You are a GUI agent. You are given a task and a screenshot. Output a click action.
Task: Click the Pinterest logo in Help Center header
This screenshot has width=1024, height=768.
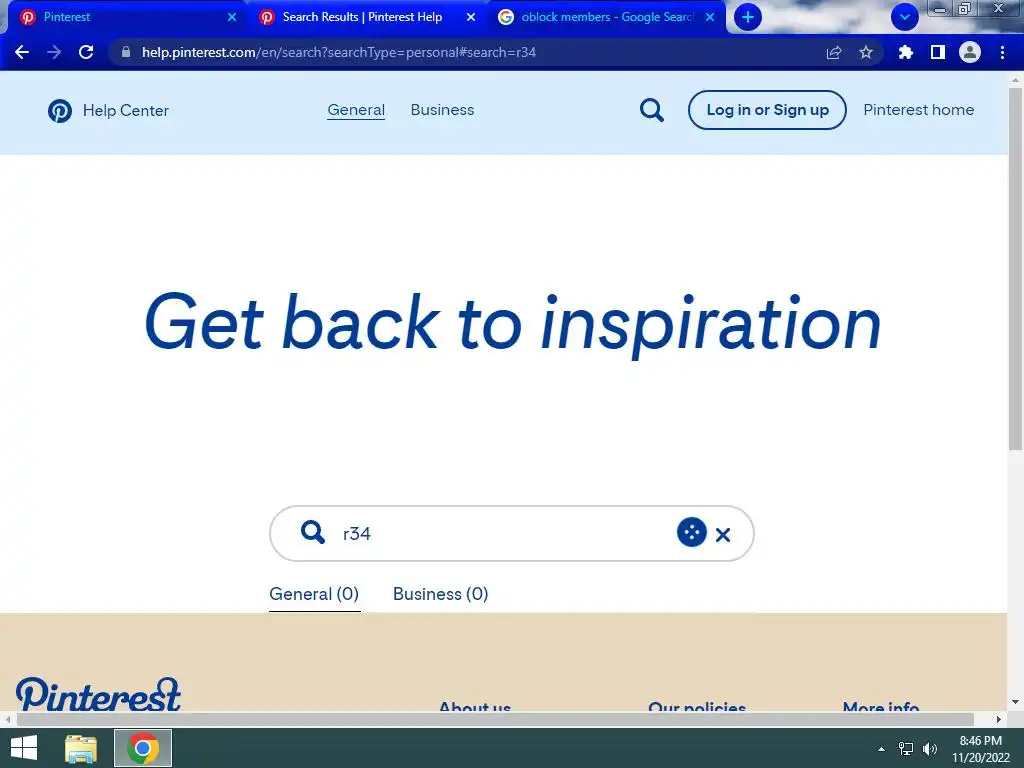60,110
